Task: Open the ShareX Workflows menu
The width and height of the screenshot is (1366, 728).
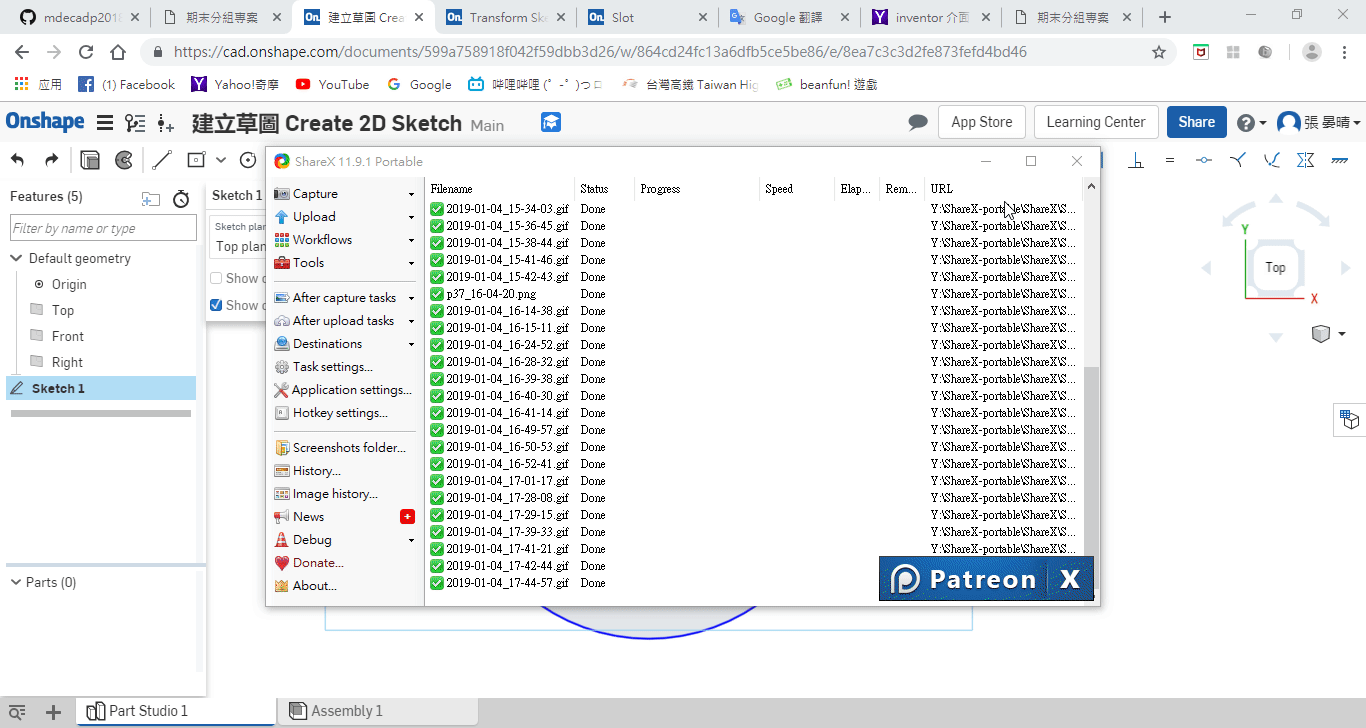Action: [344, 240]
